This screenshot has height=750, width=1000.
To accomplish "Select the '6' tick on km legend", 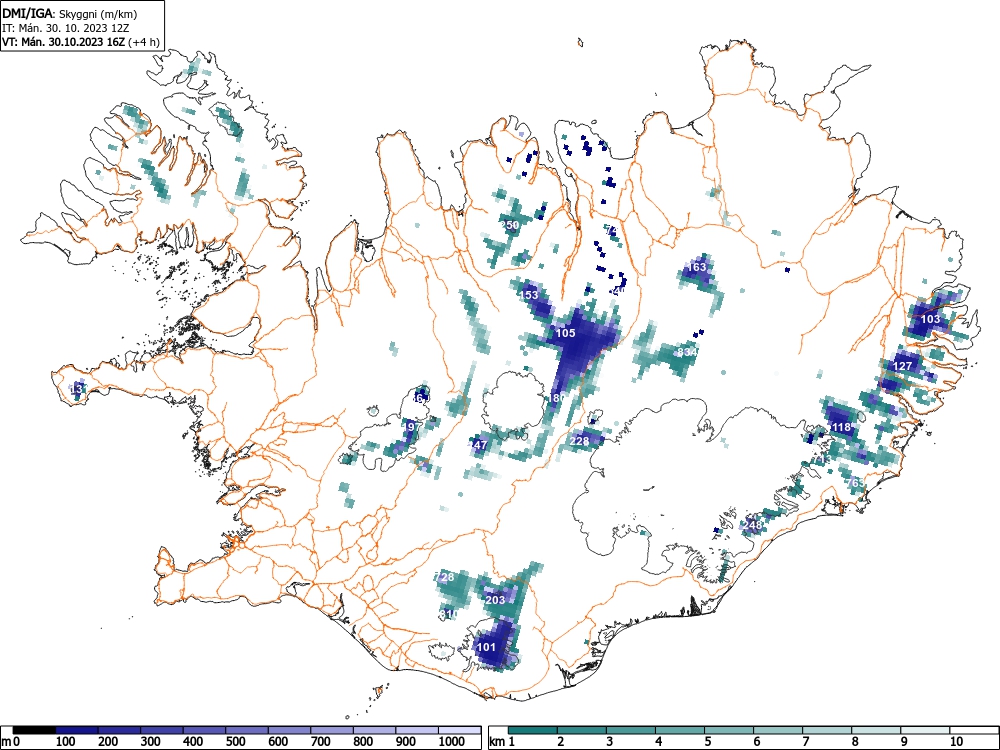I will tap(756, 742).
